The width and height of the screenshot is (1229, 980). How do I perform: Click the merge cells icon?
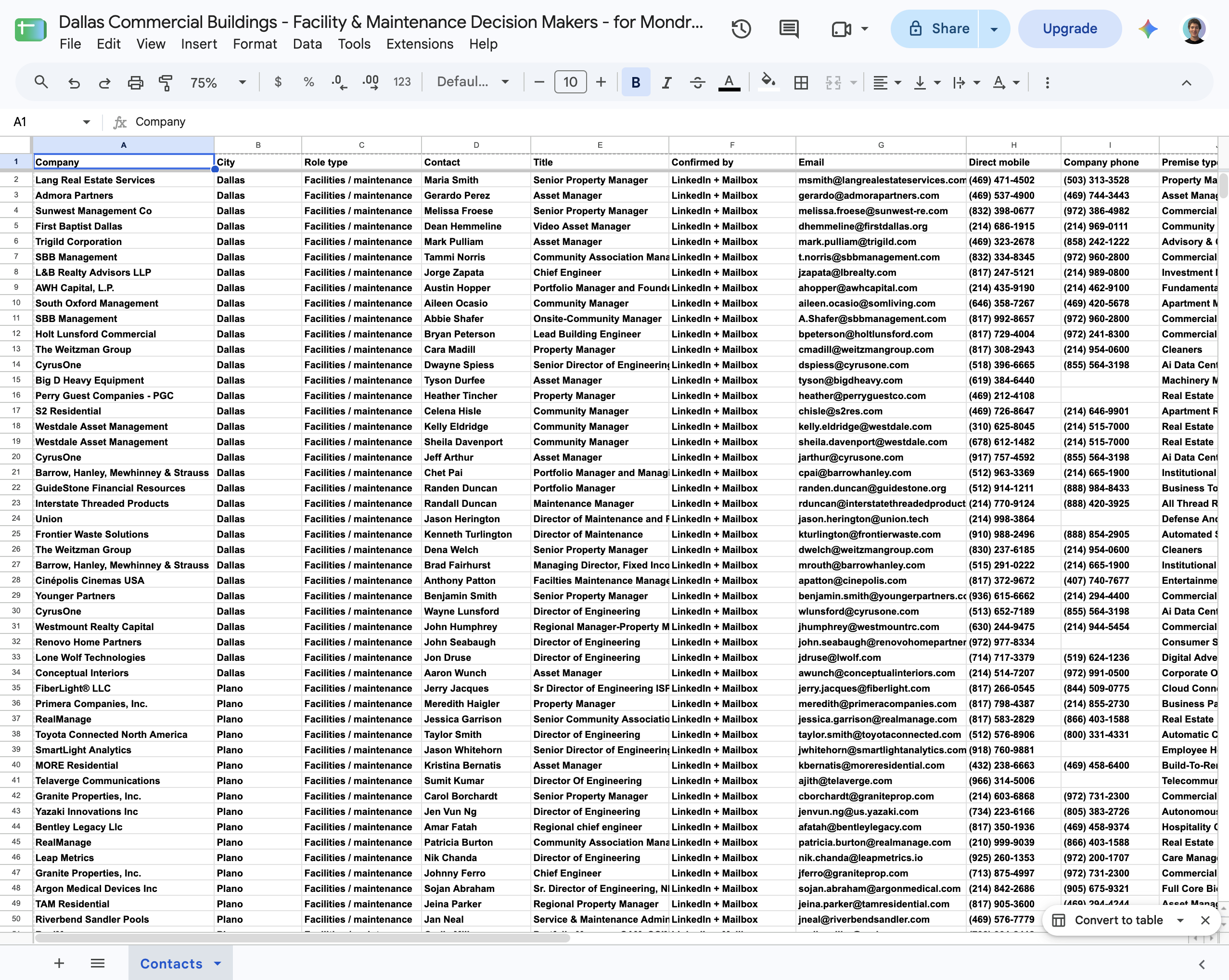833,83
